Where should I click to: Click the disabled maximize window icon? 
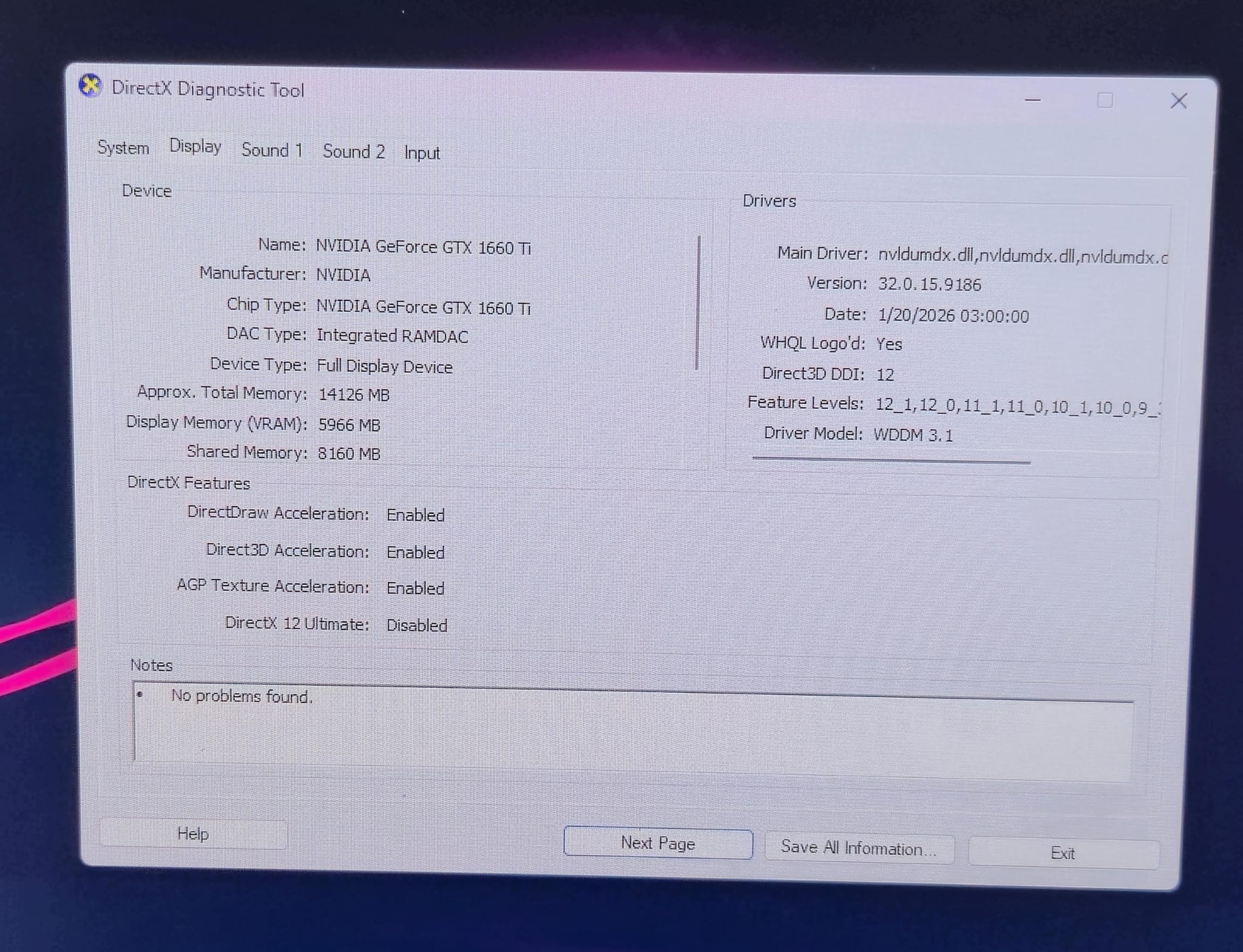[1105, 100]
